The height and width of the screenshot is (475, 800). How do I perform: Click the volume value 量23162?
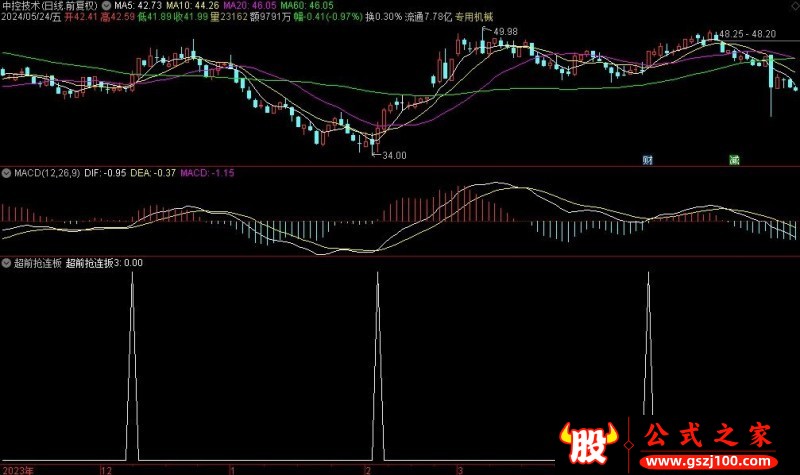point(229,17)
